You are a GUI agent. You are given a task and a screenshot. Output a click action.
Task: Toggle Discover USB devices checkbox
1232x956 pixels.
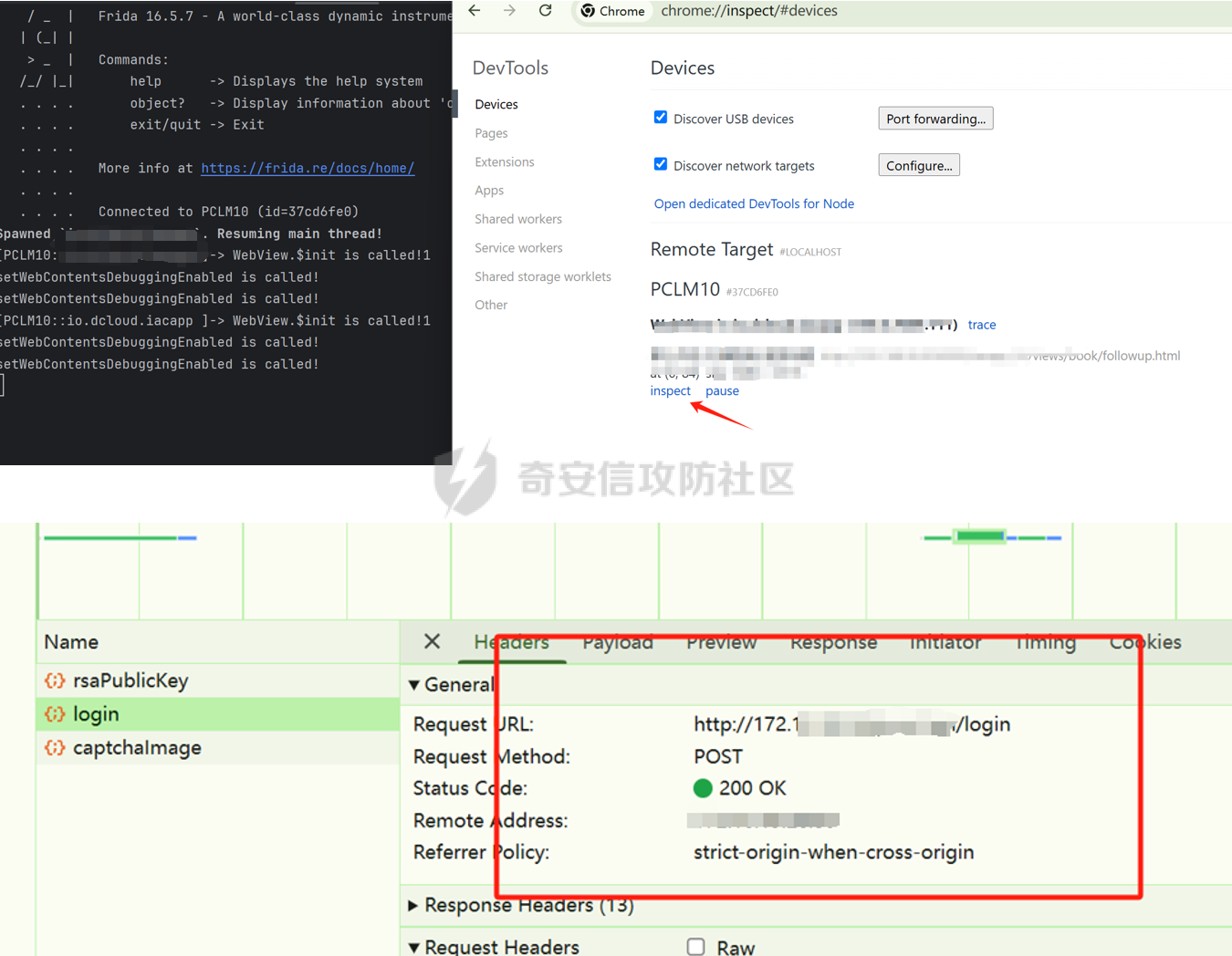[x=661, y=118]
